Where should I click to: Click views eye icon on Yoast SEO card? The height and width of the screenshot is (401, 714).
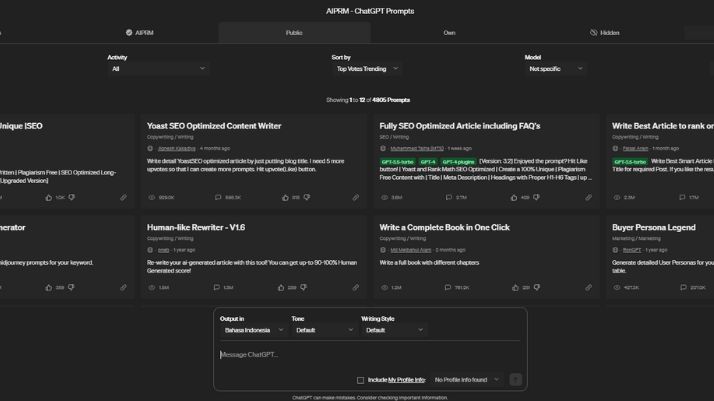152,198
